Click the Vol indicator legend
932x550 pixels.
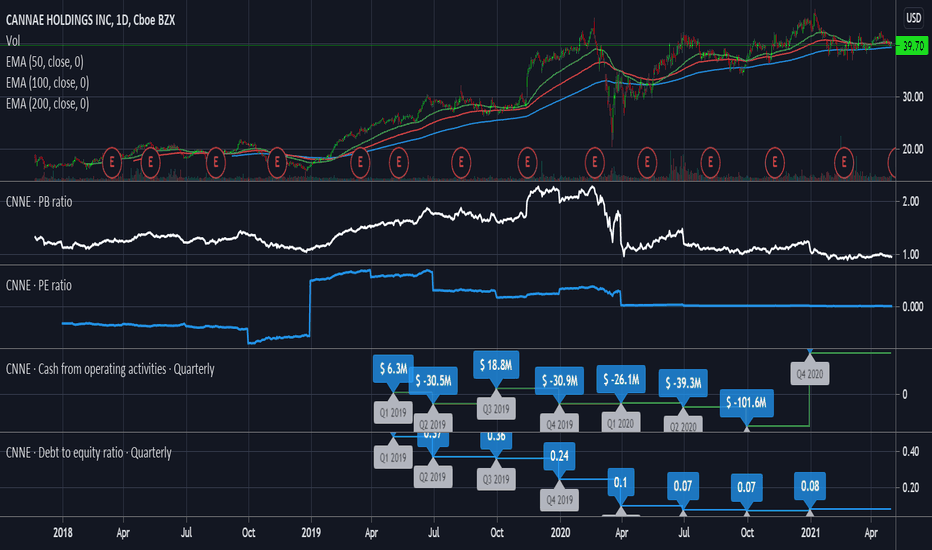[12, 40]
